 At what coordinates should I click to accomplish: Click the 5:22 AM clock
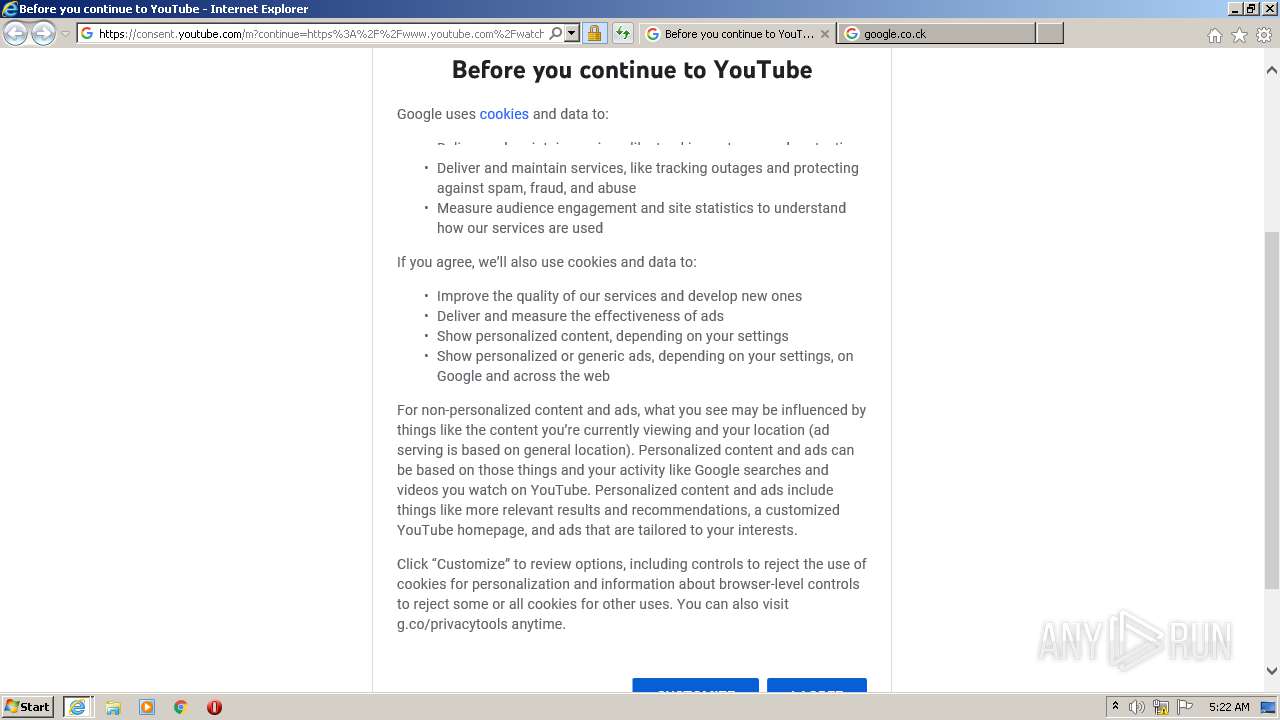(x=1229, y=707)
